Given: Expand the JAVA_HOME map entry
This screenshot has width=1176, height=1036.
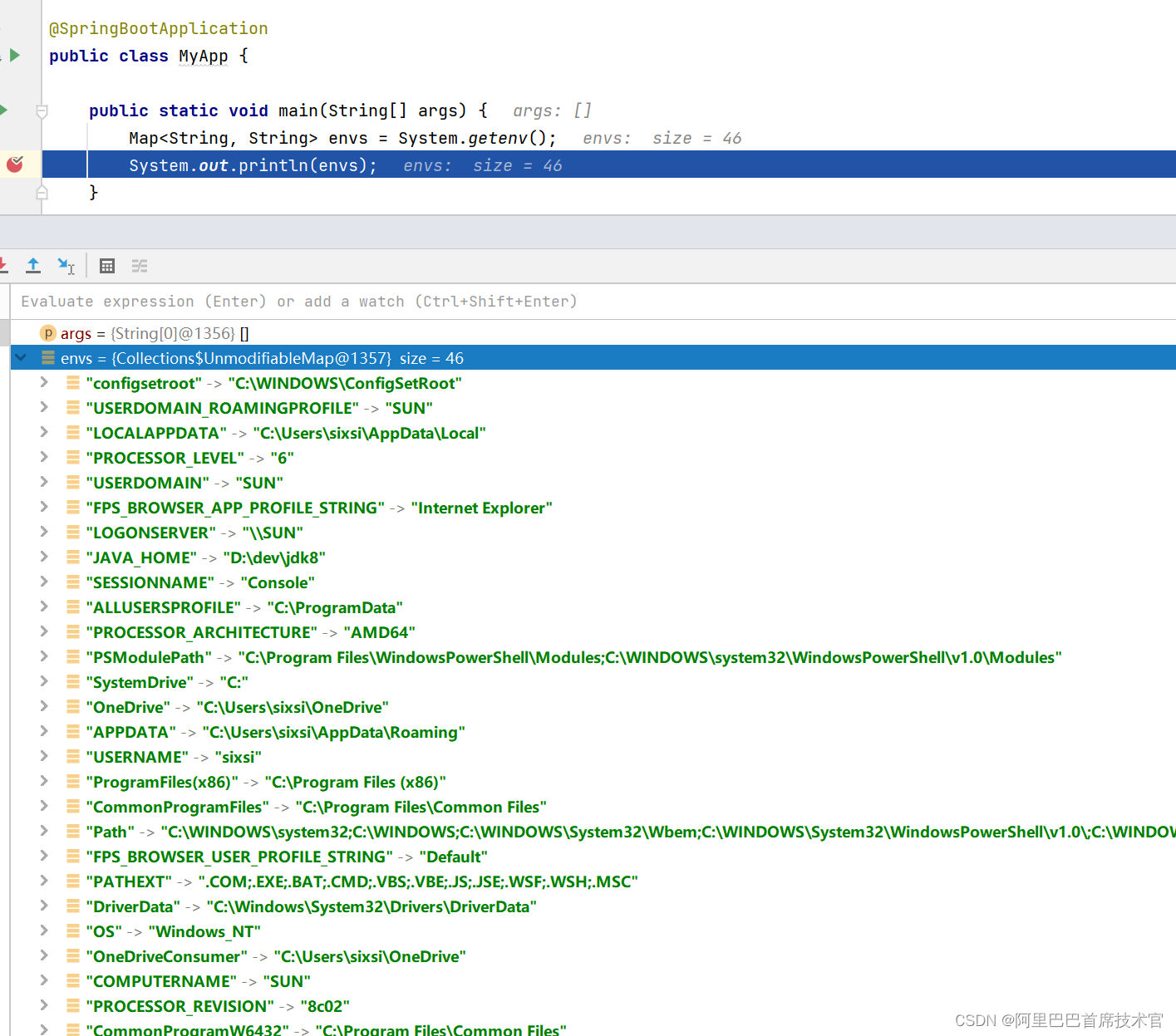Looking at the screenshot, I should 44,557.
